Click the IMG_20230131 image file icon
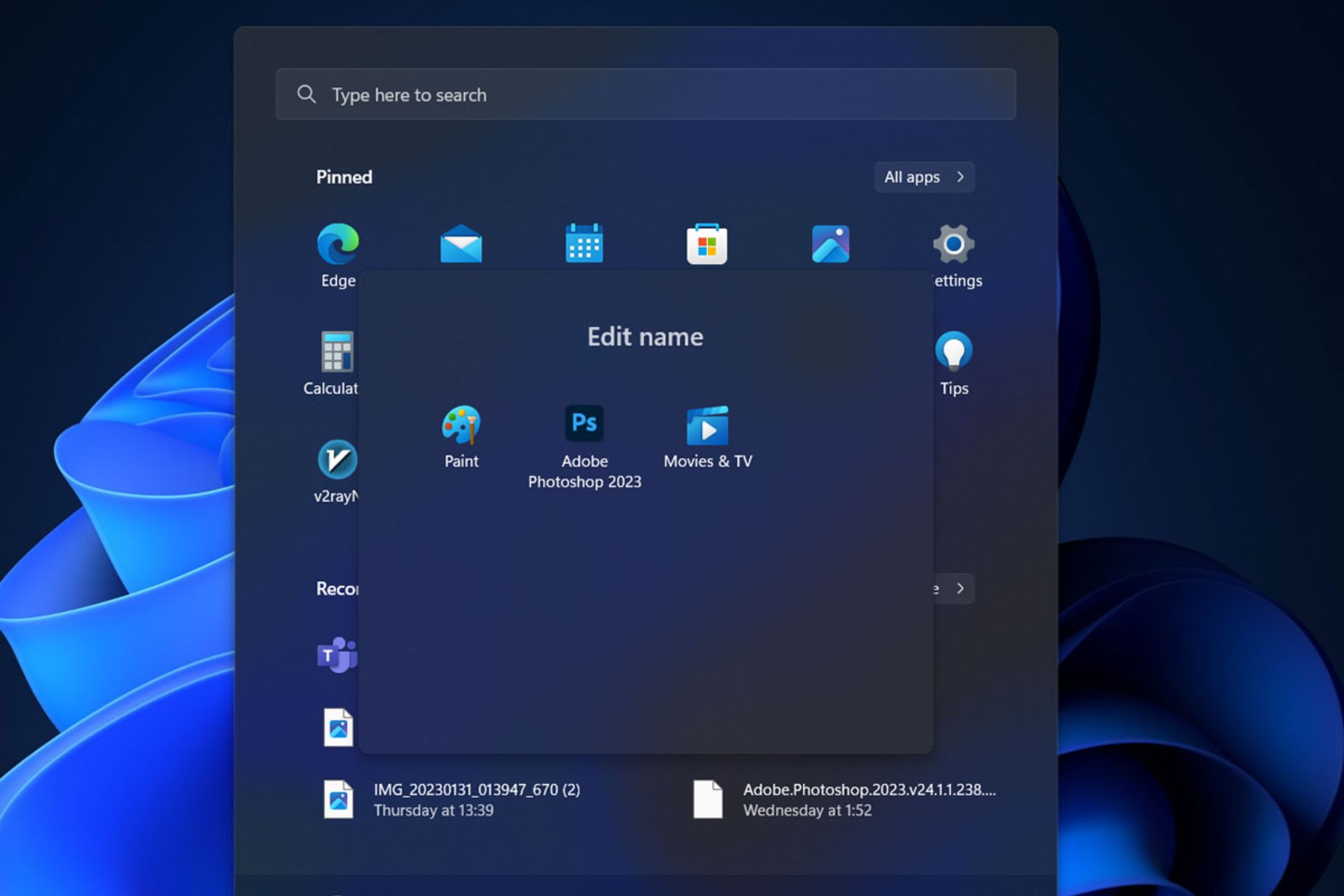The width and height of the screenshot is (1344, 896). click(x=338, y=799)
